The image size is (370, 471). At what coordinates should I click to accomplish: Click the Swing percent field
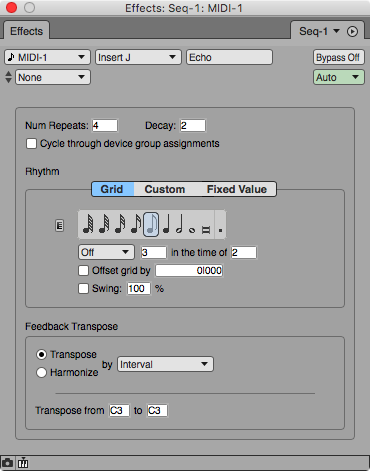(x=138, y=288)
